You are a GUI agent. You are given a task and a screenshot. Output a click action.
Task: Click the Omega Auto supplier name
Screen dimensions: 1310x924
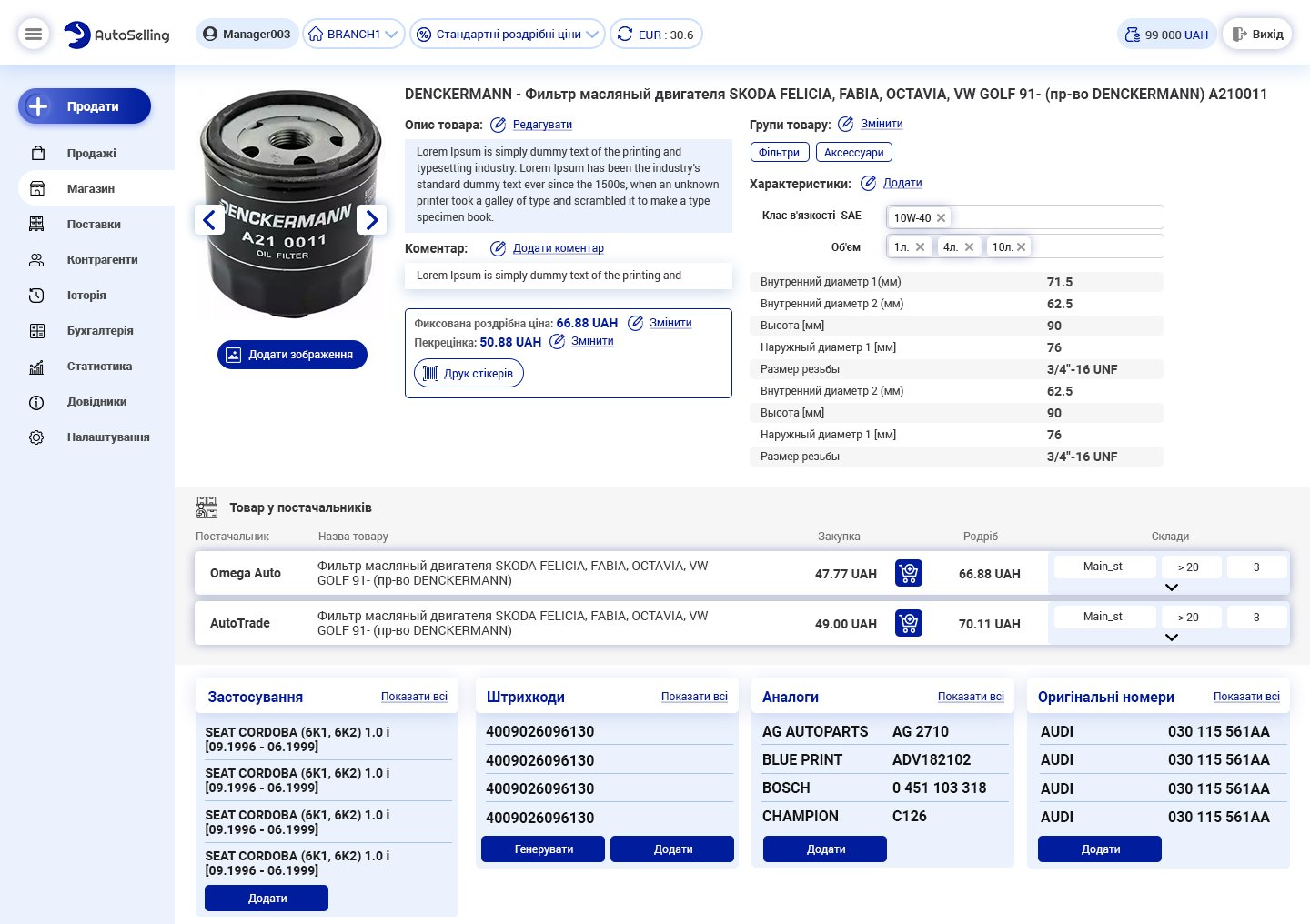(x=246, y=573)
